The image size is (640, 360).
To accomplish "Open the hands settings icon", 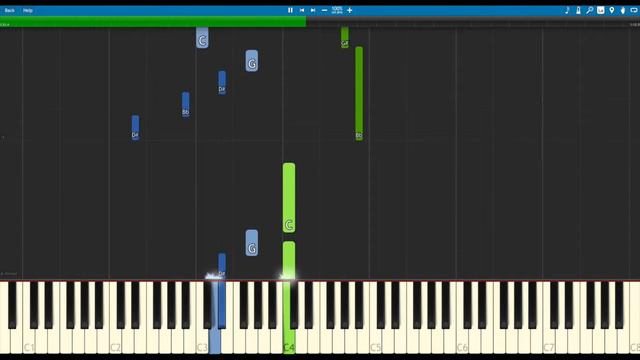I will pos(623,10).
